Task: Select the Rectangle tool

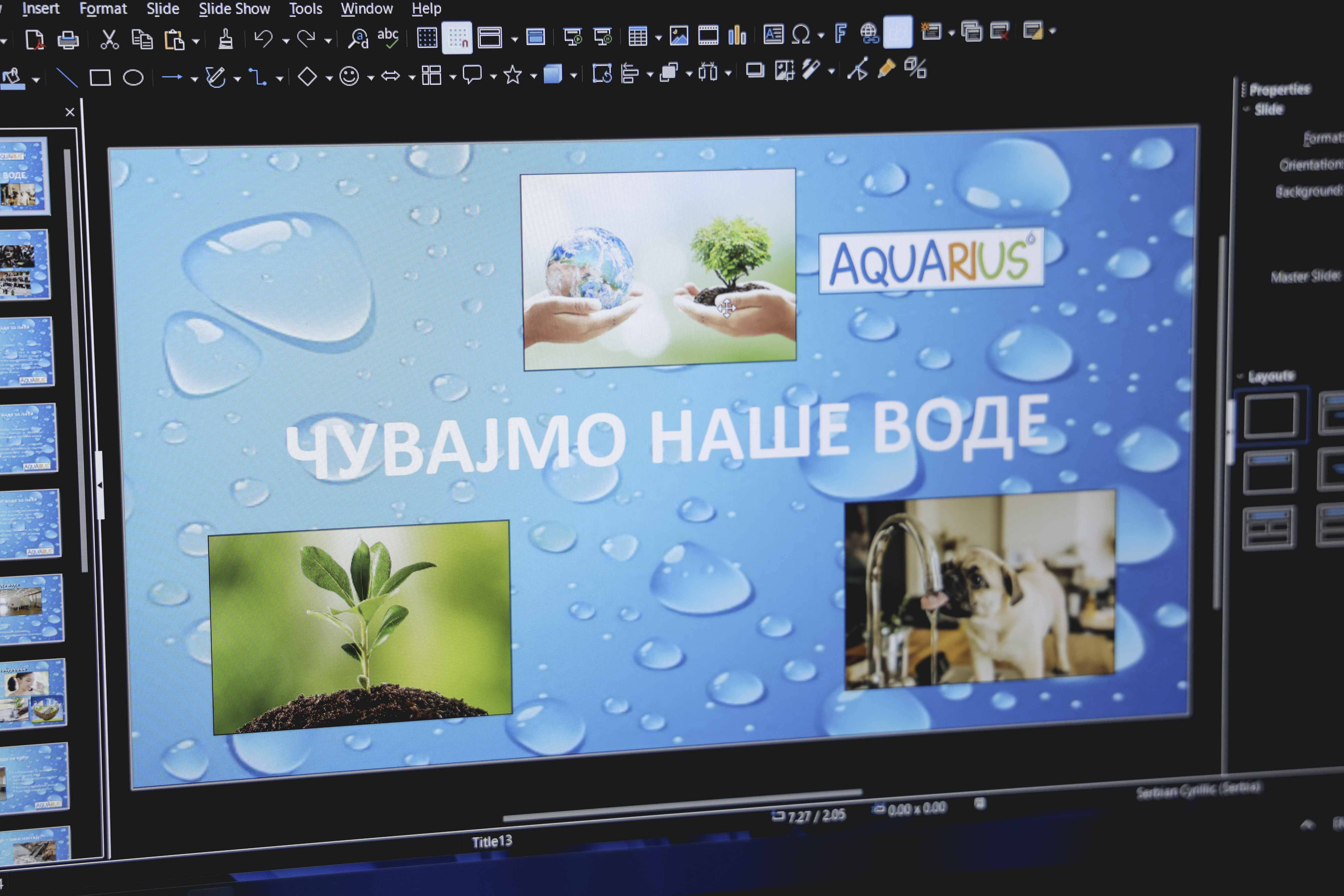Action: [x=100, y=78]
